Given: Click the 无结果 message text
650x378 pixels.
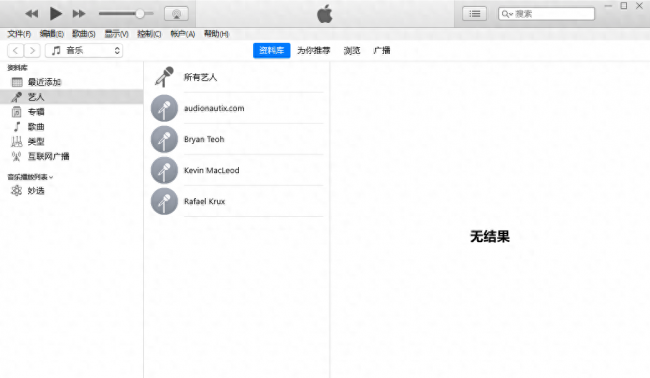Looking at the screenshot, I should [490, 237].
